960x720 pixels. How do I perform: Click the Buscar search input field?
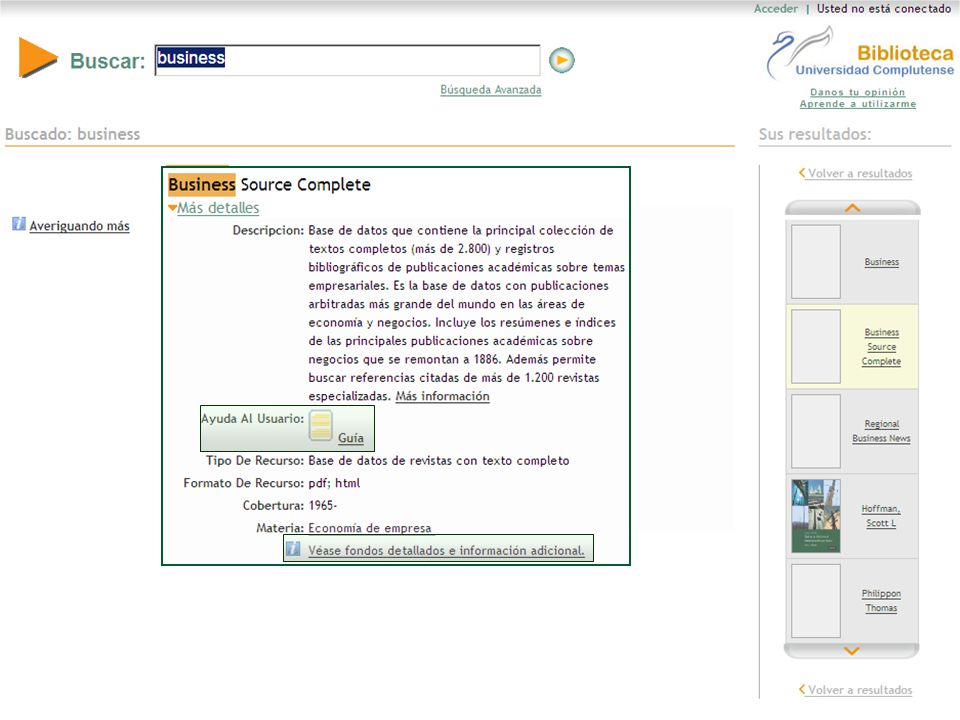(x=347, y=60)
